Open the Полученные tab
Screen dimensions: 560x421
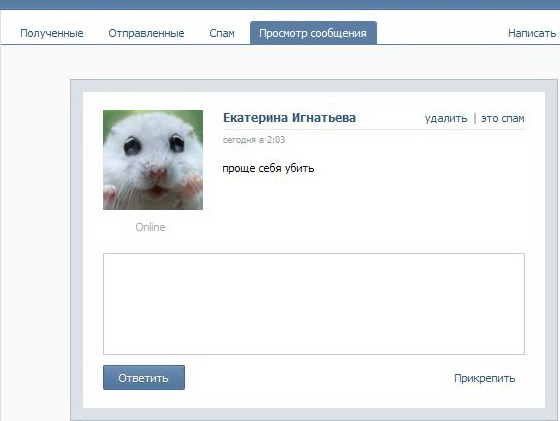[52, 33]
